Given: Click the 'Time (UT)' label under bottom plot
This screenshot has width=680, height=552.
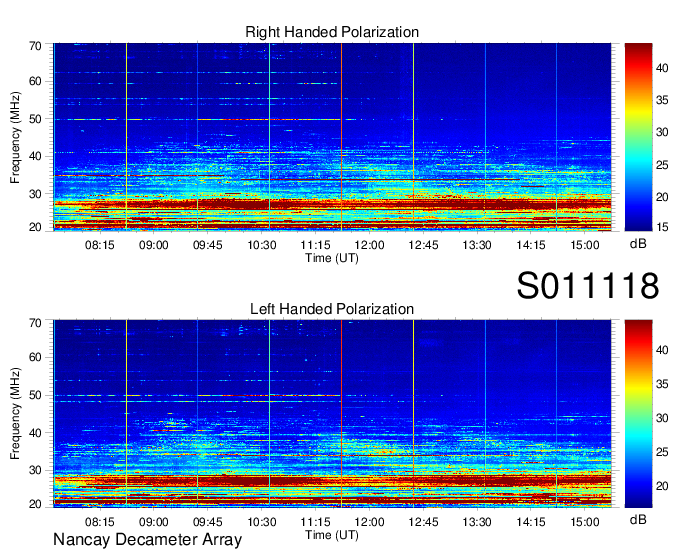Looking at the screenshot, I should (x=332, y=535).
